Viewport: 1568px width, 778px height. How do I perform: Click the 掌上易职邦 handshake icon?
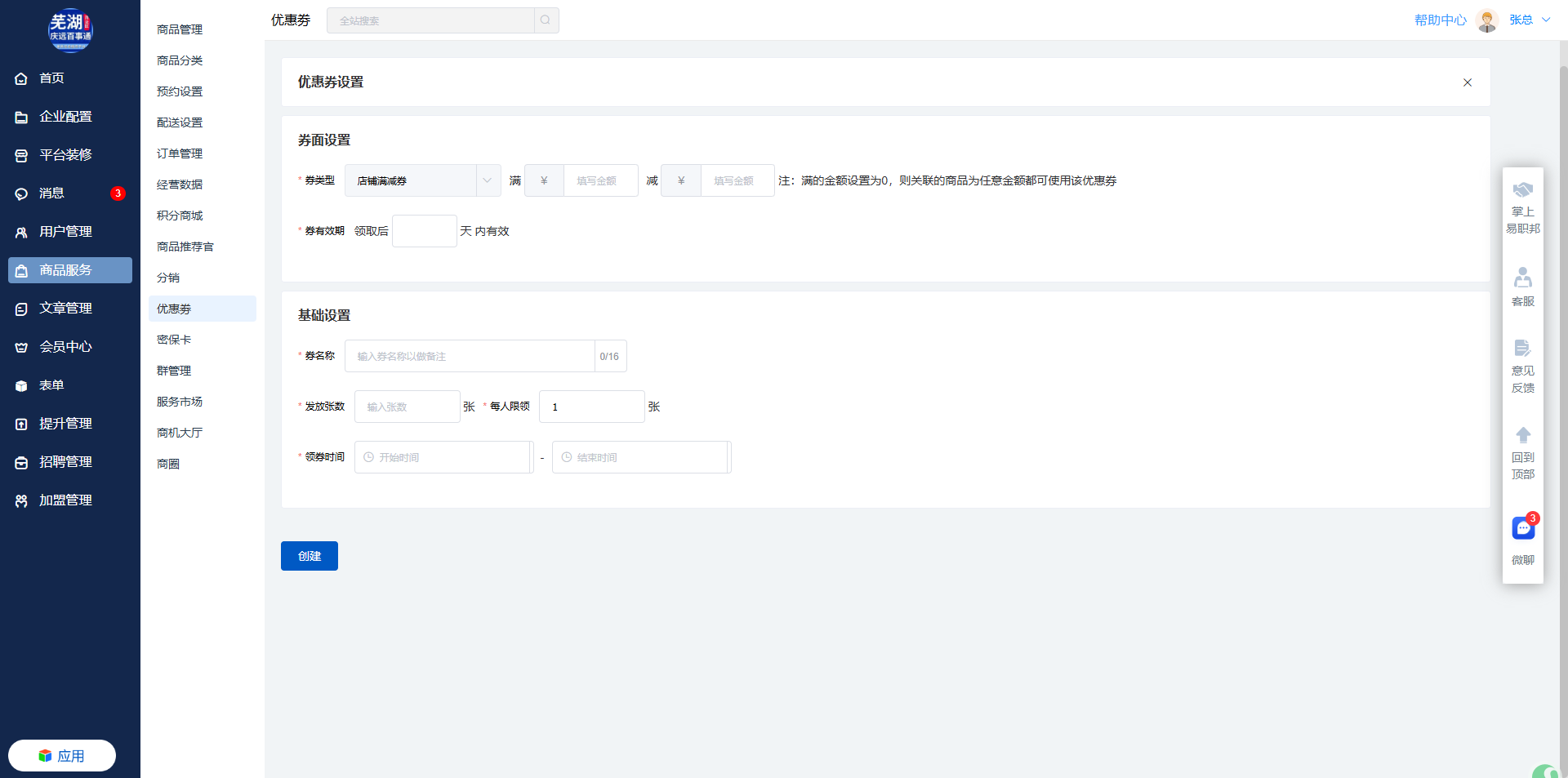1522,191
